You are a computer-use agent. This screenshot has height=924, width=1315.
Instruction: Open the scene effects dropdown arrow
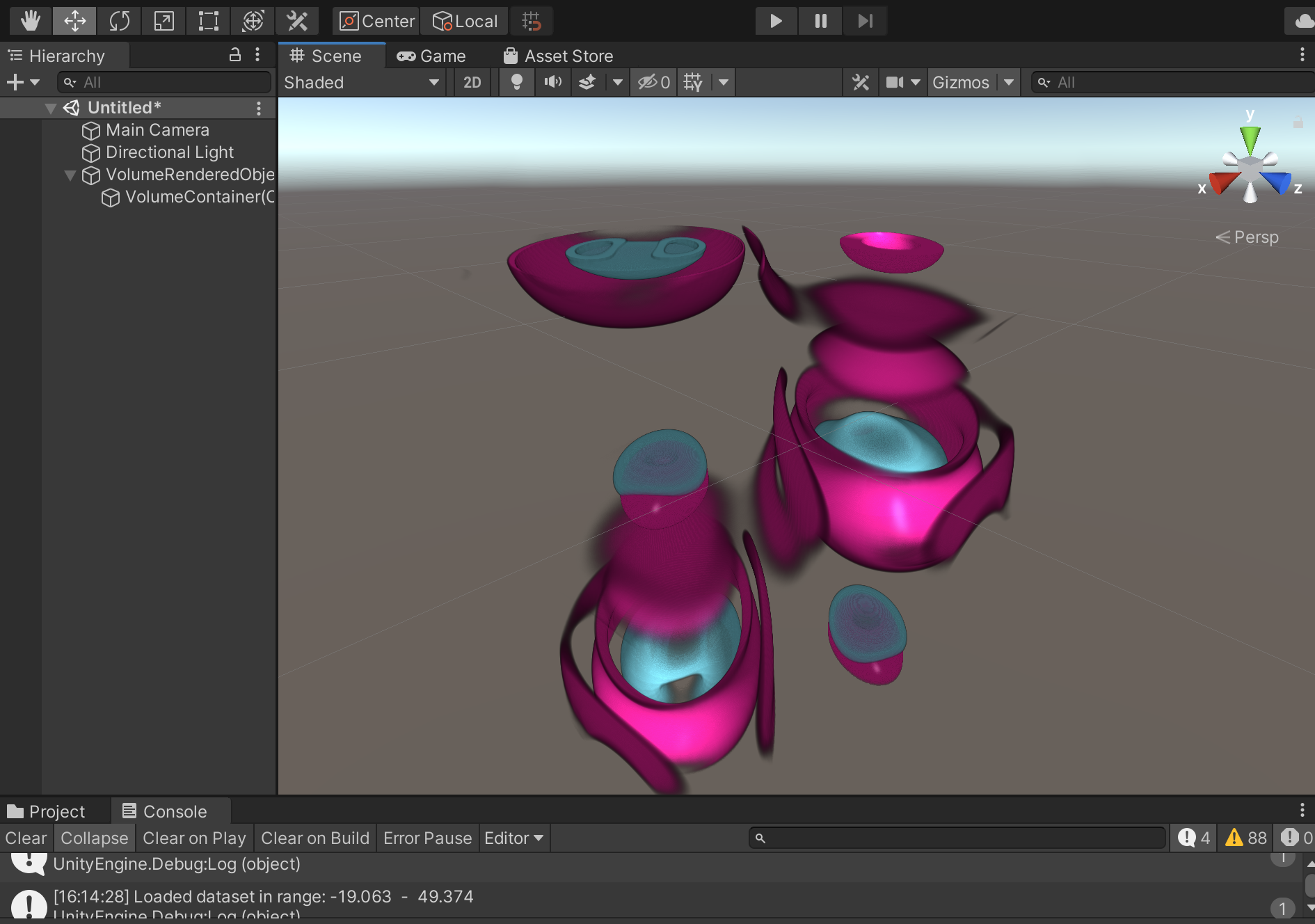617,83
